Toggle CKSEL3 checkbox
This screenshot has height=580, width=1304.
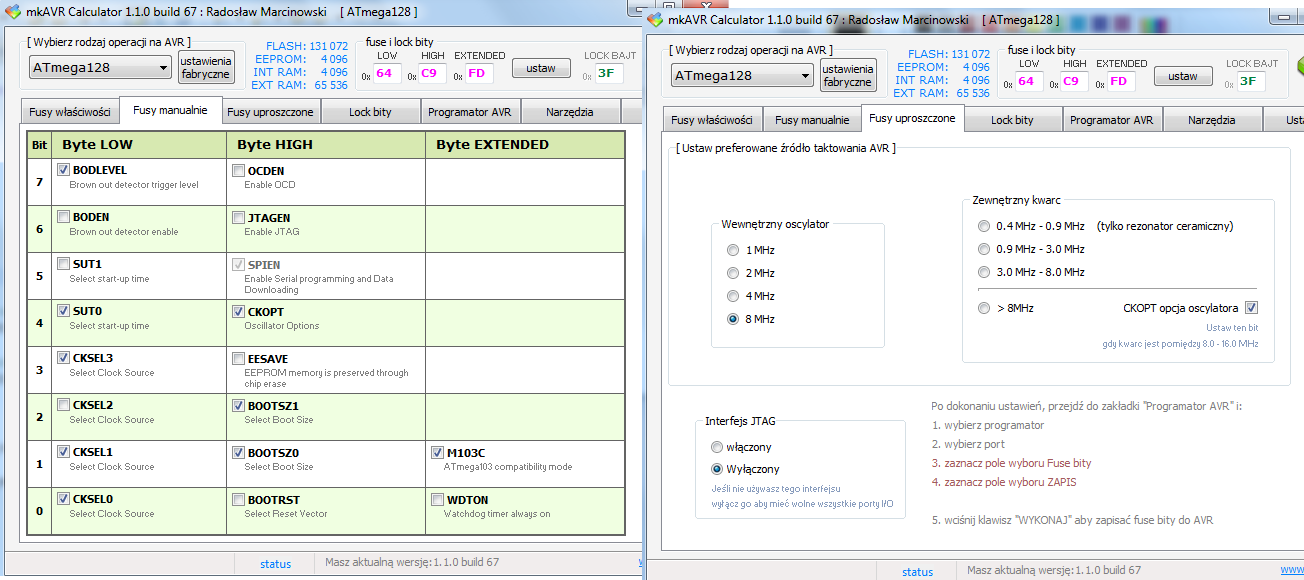(x=63, y=358)
